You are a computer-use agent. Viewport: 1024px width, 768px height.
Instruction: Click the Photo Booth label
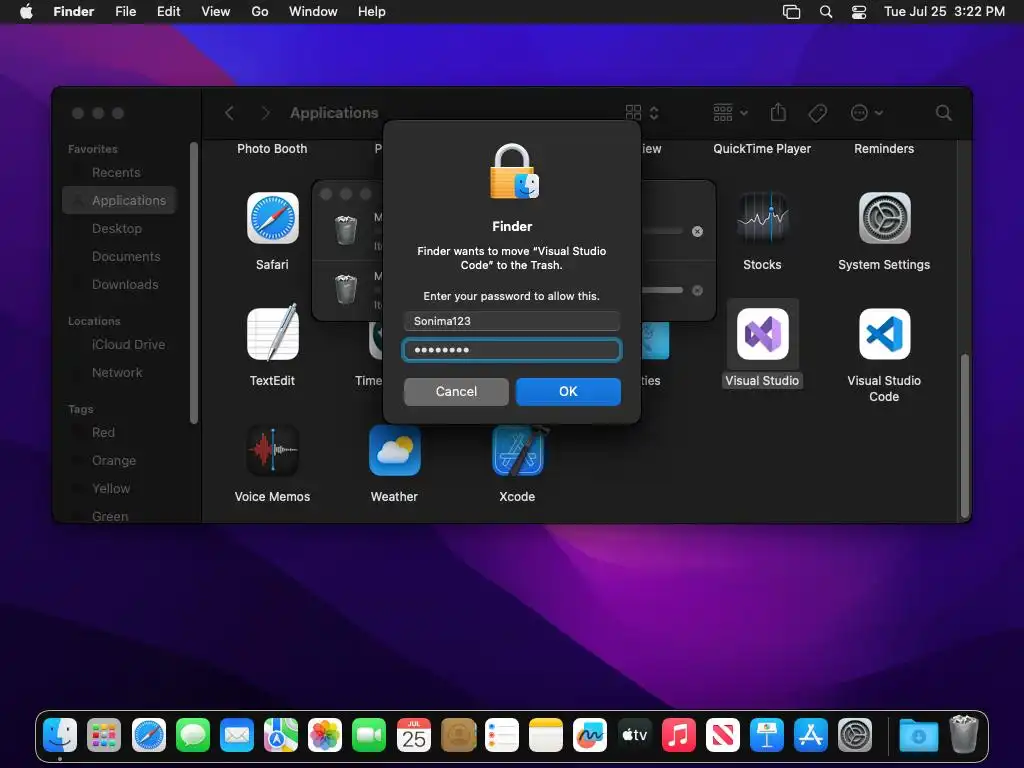click(272, 149)
